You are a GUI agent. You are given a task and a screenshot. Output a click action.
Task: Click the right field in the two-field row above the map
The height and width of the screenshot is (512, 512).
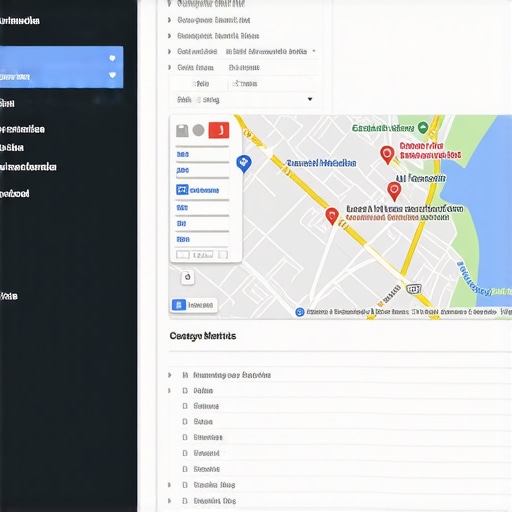click(273, 83)
